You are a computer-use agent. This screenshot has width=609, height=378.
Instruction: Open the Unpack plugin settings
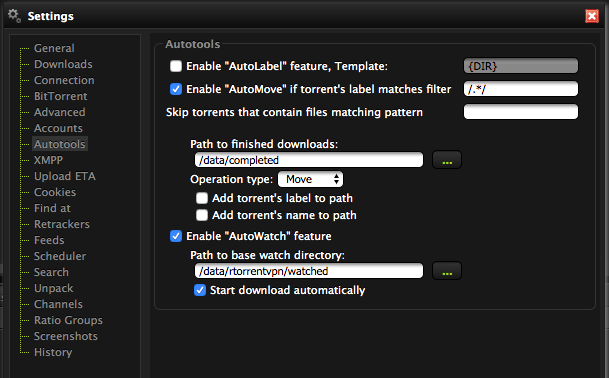54,288
